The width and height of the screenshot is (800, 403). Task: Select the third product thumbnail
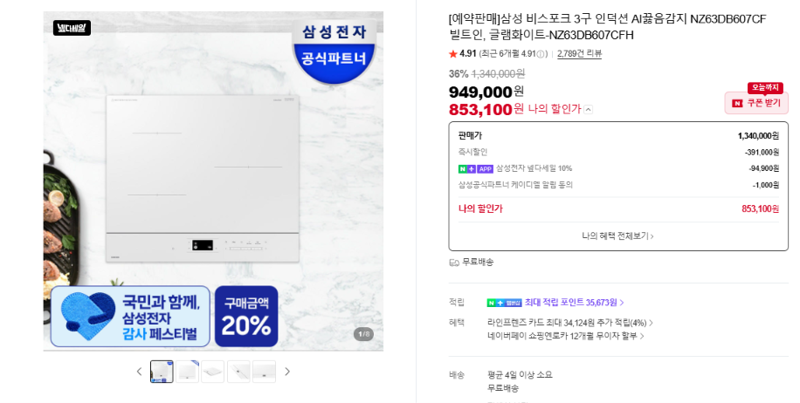[x=213, y=371]
